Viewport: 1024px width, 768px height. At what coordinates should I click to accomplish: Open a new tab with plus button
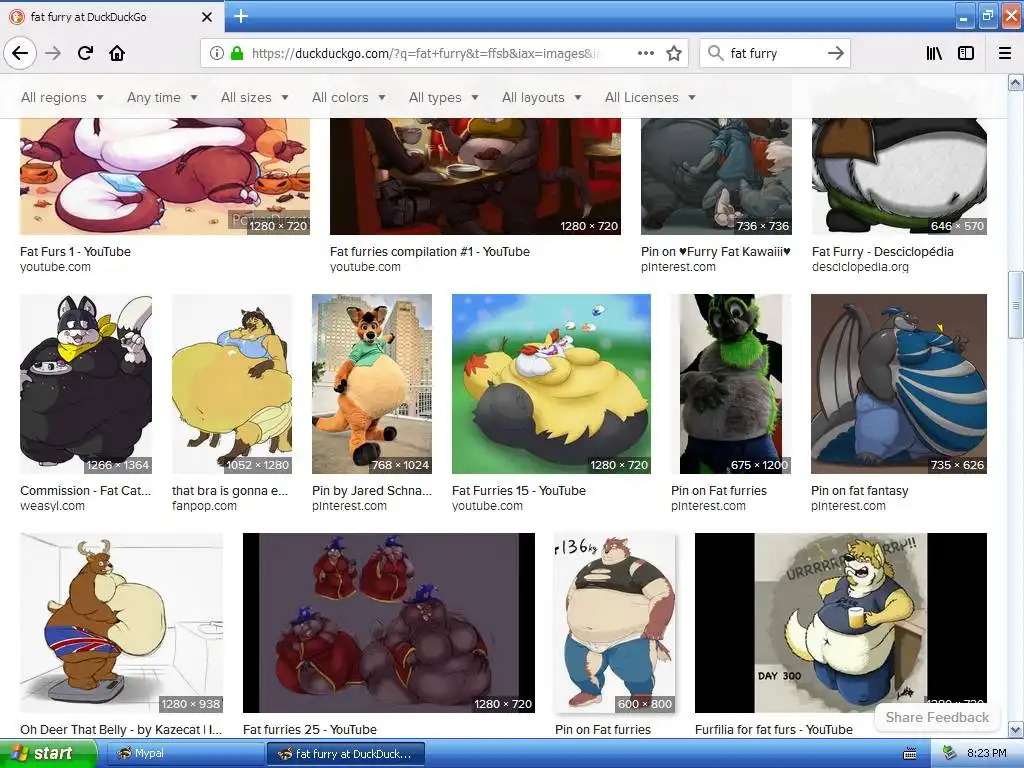(240, 16)
